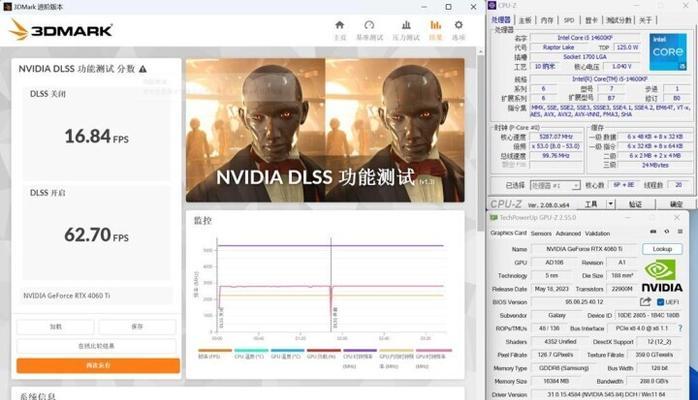Click the Intel Core logo in CPU-Z
This screenshot has height=400, width=698.
pyautogui.click(x=668, y=52)
